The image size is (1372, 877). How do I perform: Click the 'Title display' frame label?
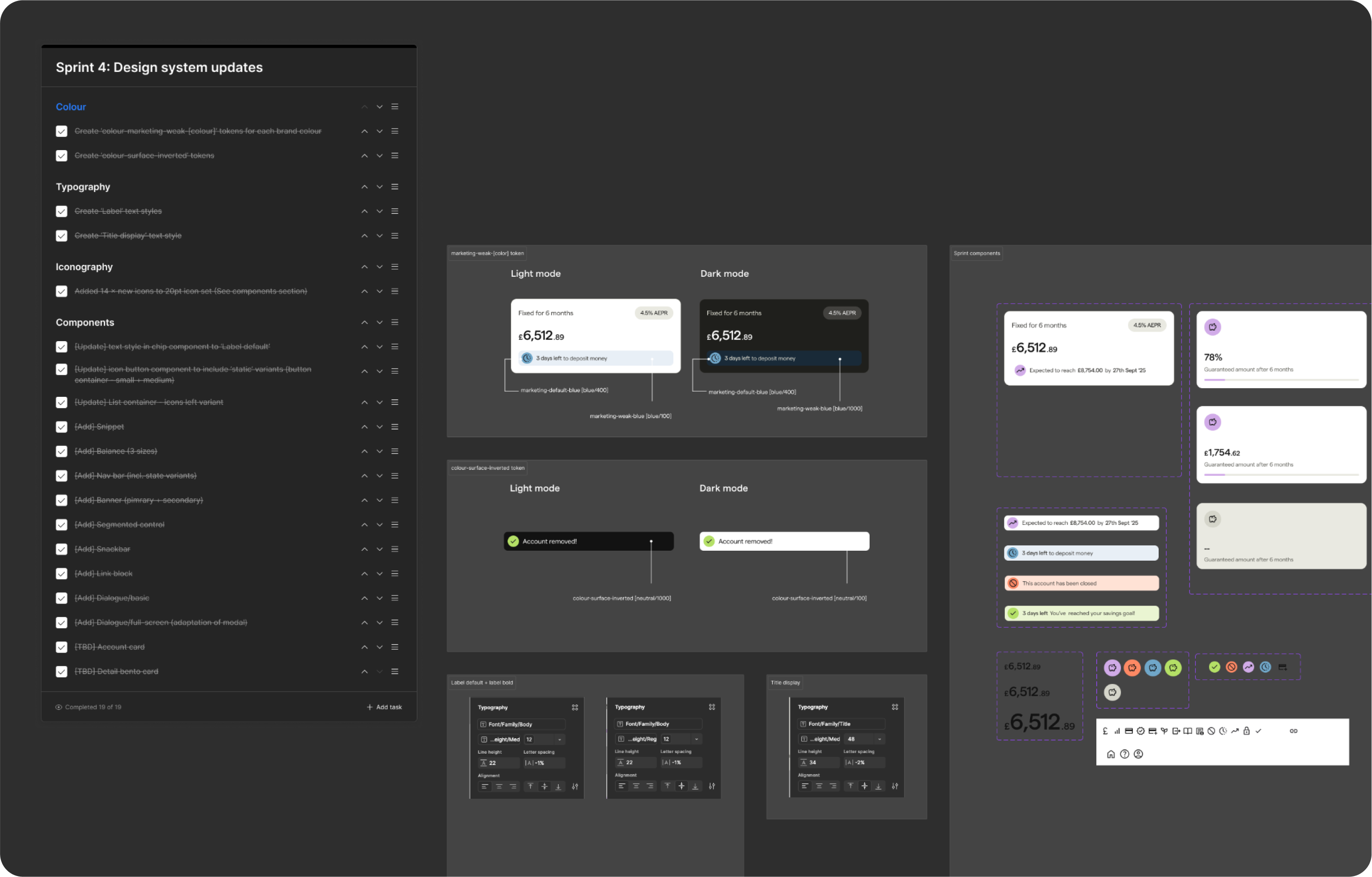785,683
